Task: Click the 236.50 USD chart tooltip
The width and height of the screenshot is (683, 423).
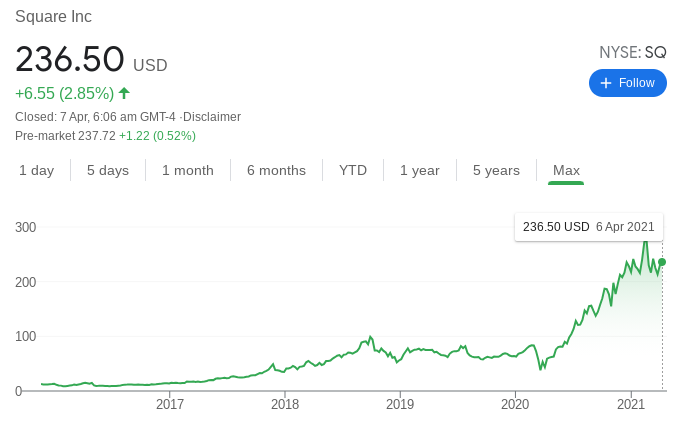Action: (588, 227)
